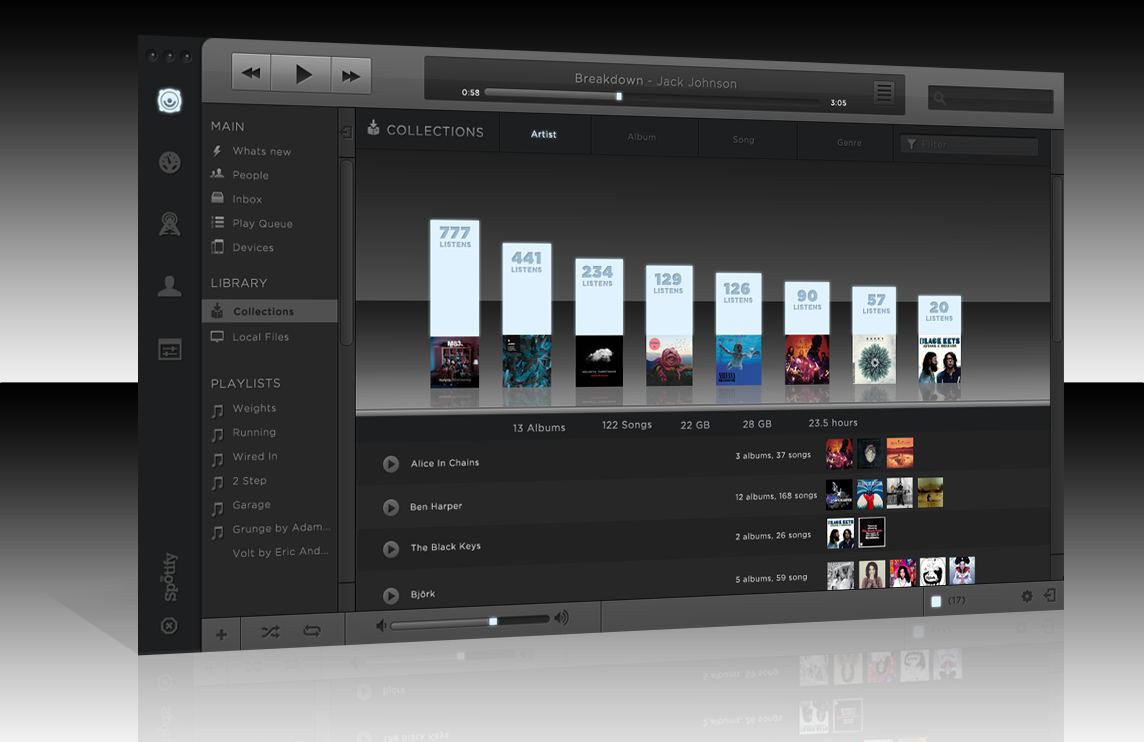1144x742 pixels.
Task: Collapse the sidebar with the panel toggle icon
Action: [x=347, y=131]
